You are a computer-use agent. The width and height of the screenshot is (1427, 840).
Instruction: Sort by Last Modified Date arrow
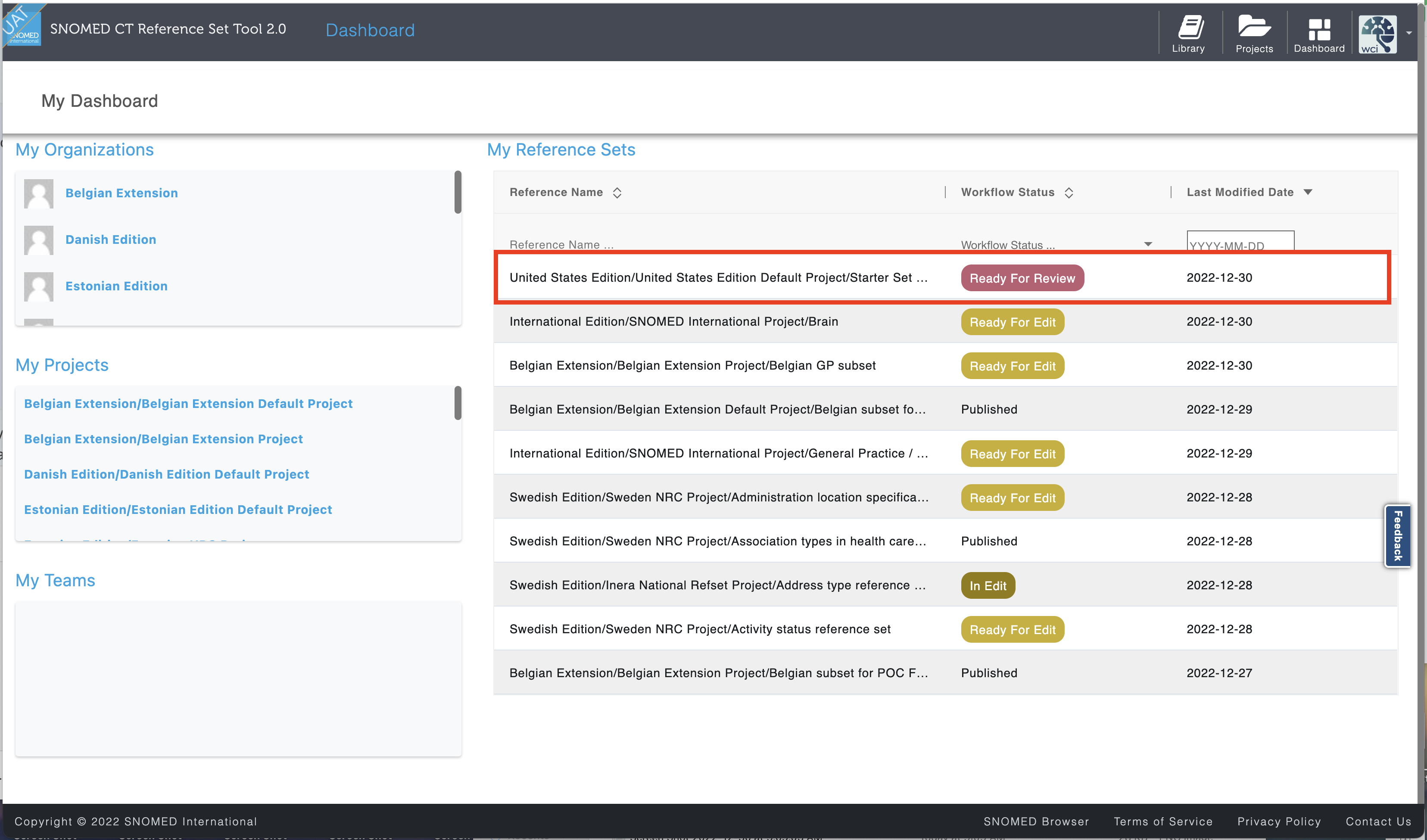[1308, 193]
